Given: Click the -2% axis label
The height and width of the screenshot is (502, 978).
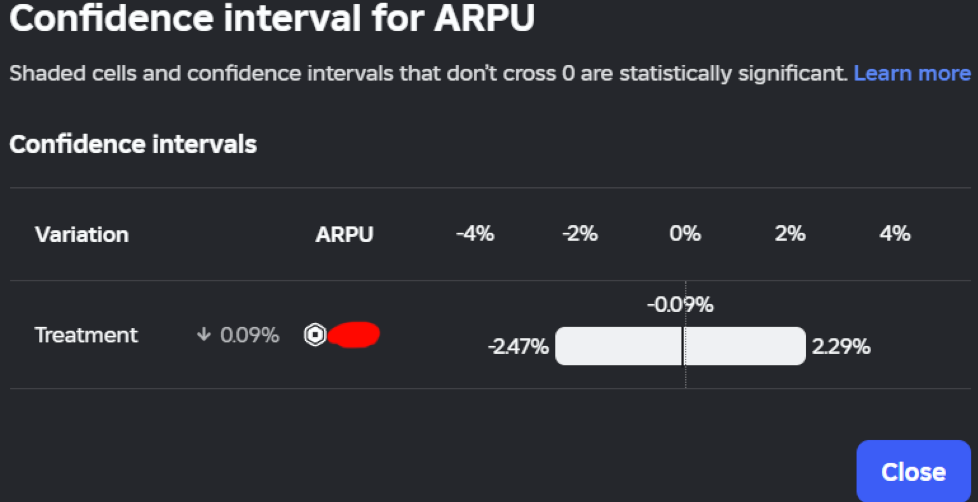Looking at the screenshot, I should [579, 234].
